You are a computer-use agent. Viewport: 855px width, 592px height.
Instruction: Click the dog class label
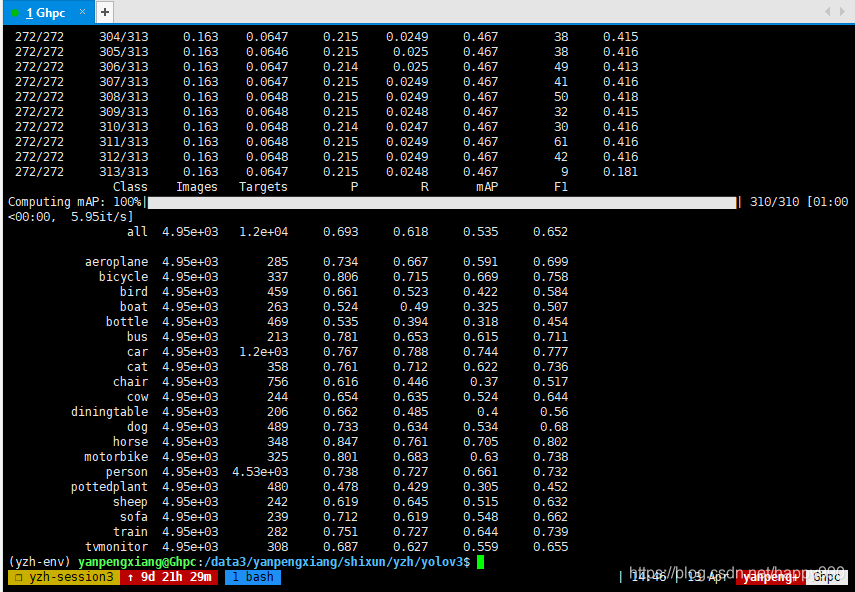(x=137, y=427)
